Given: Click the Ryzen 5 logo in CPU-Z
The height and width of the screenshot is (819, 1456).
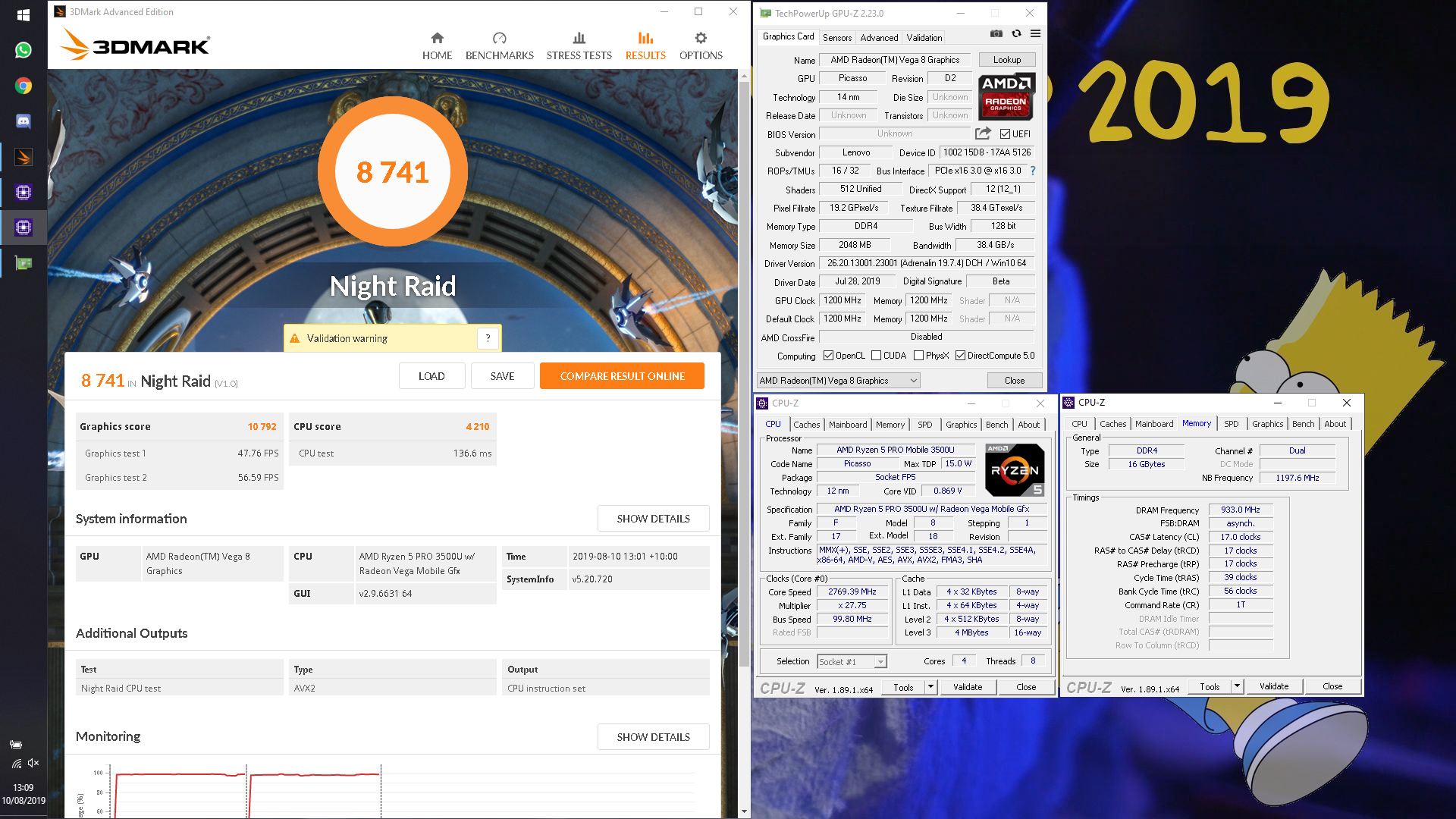Looking at the screenshot, I should click(1015, 470).
